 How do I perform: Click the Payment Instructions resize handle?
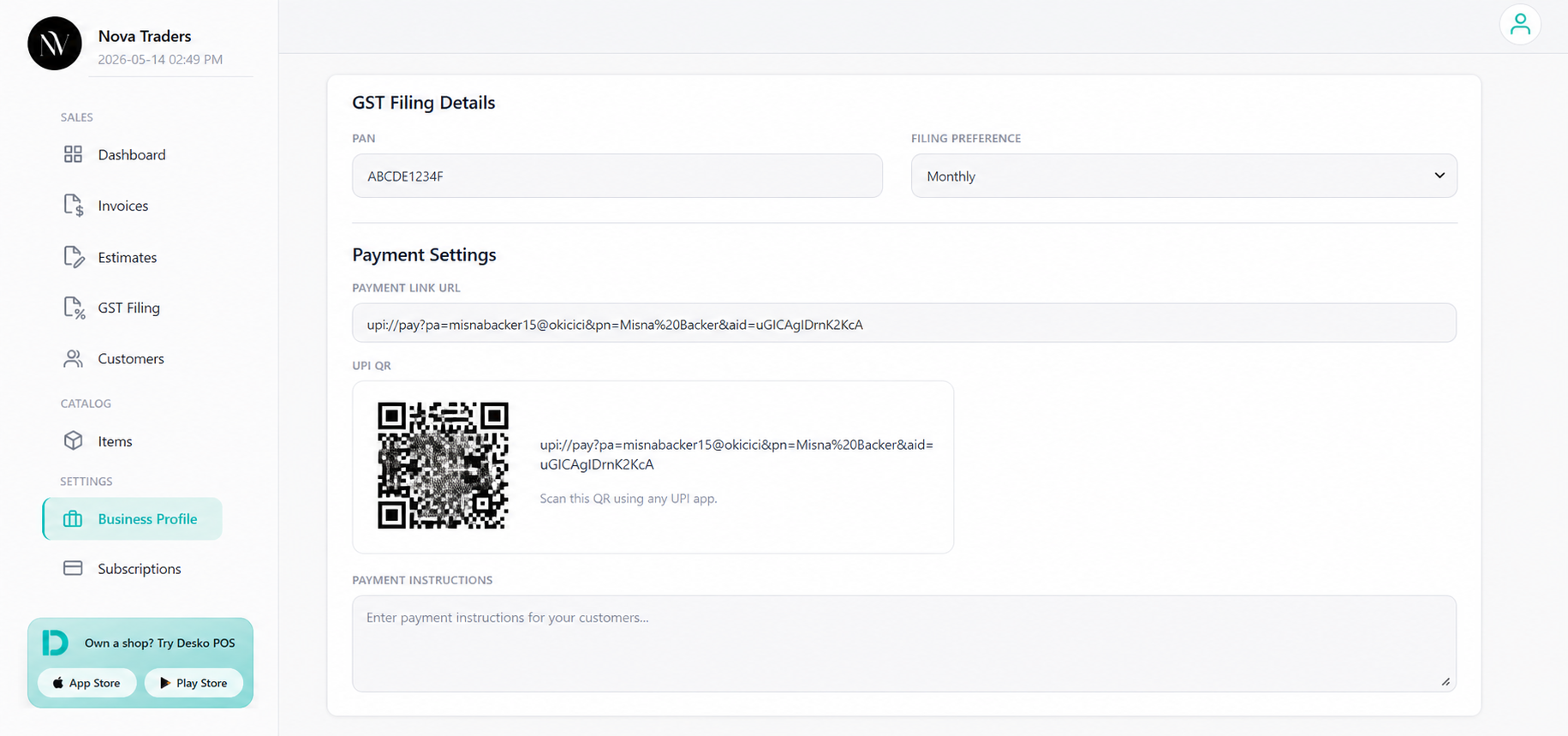[x=1446, y=681]
